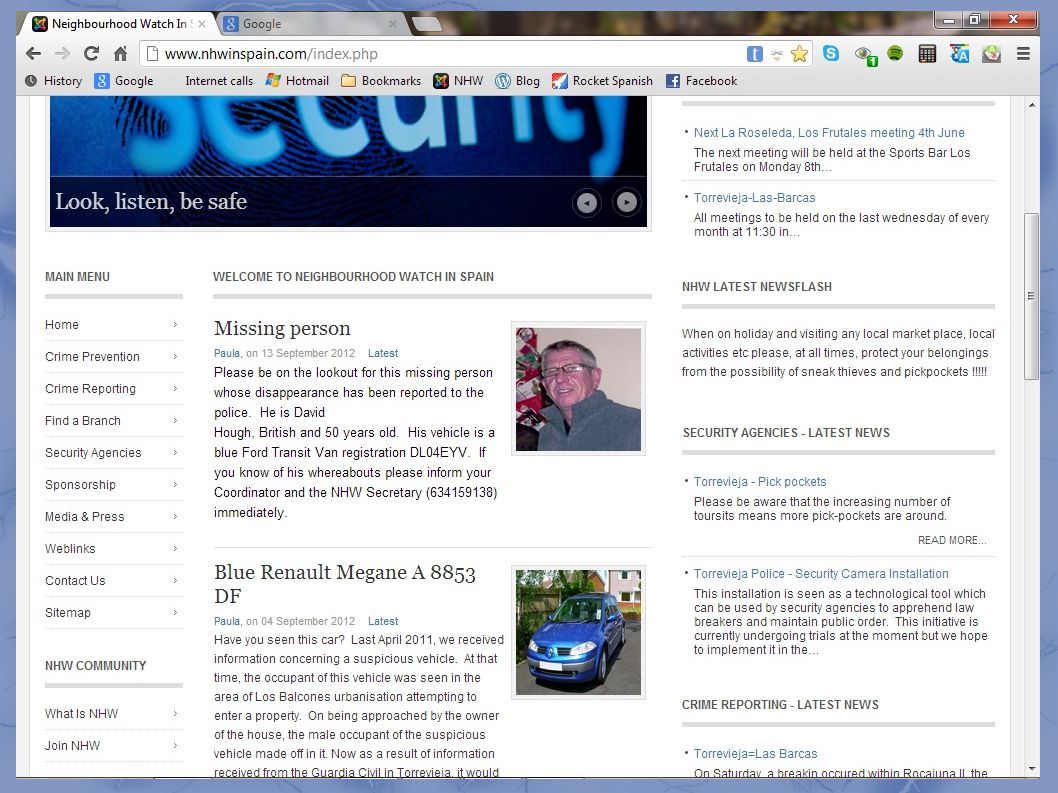Click the arrow beside What Is NHW

pyautogui.click(x=175, y=713)
